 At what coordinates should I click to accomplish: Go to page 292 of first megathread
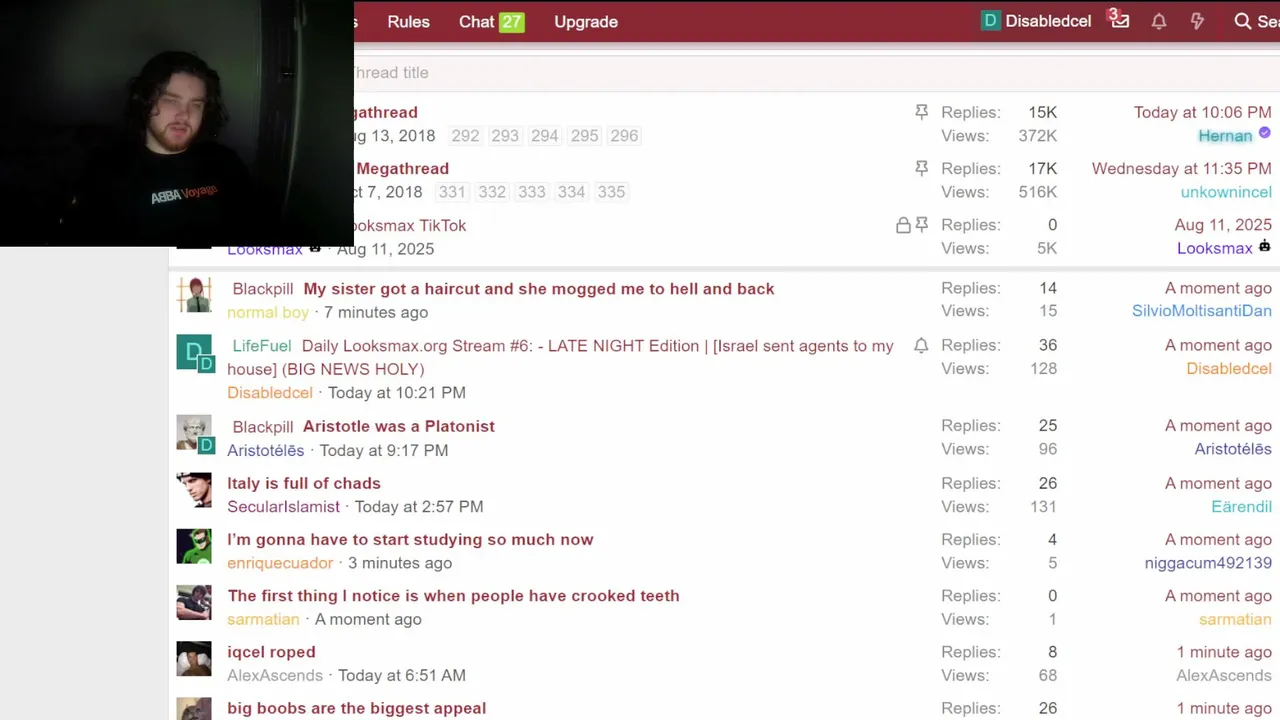tap(465, 136)
